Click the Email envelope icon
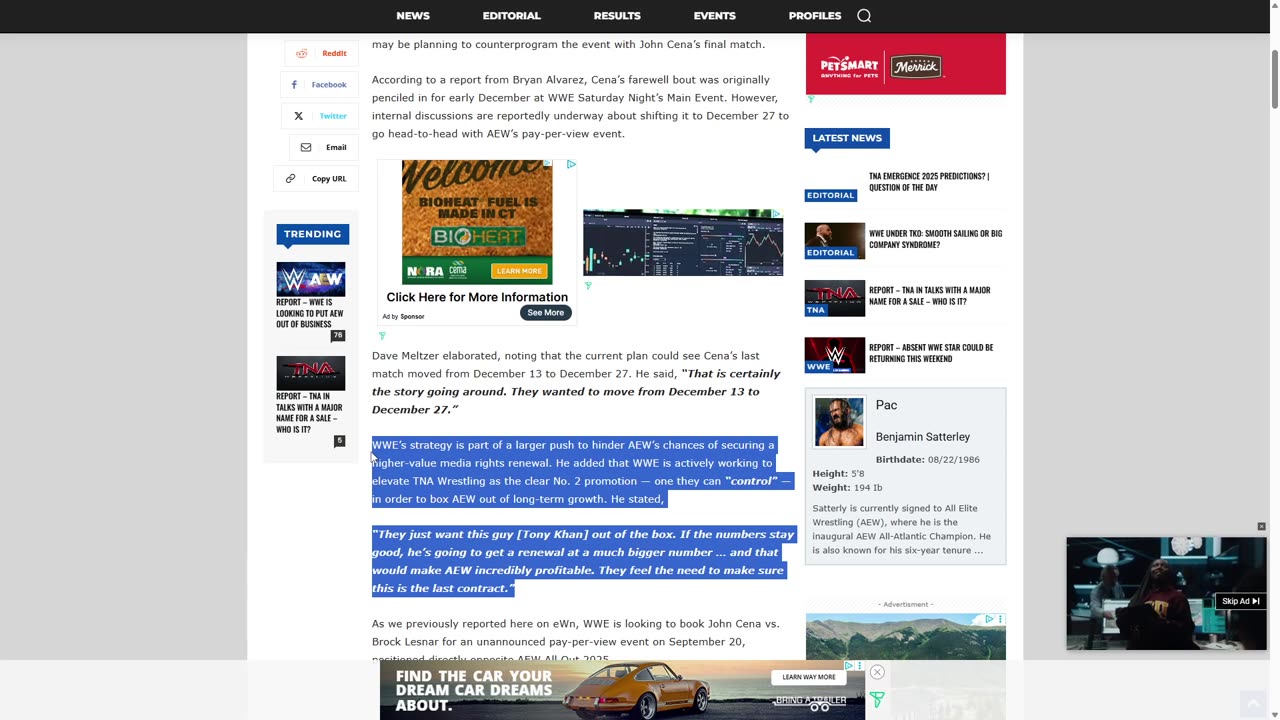This screenshot has height=720, width=1280. (x=306, y=147)
